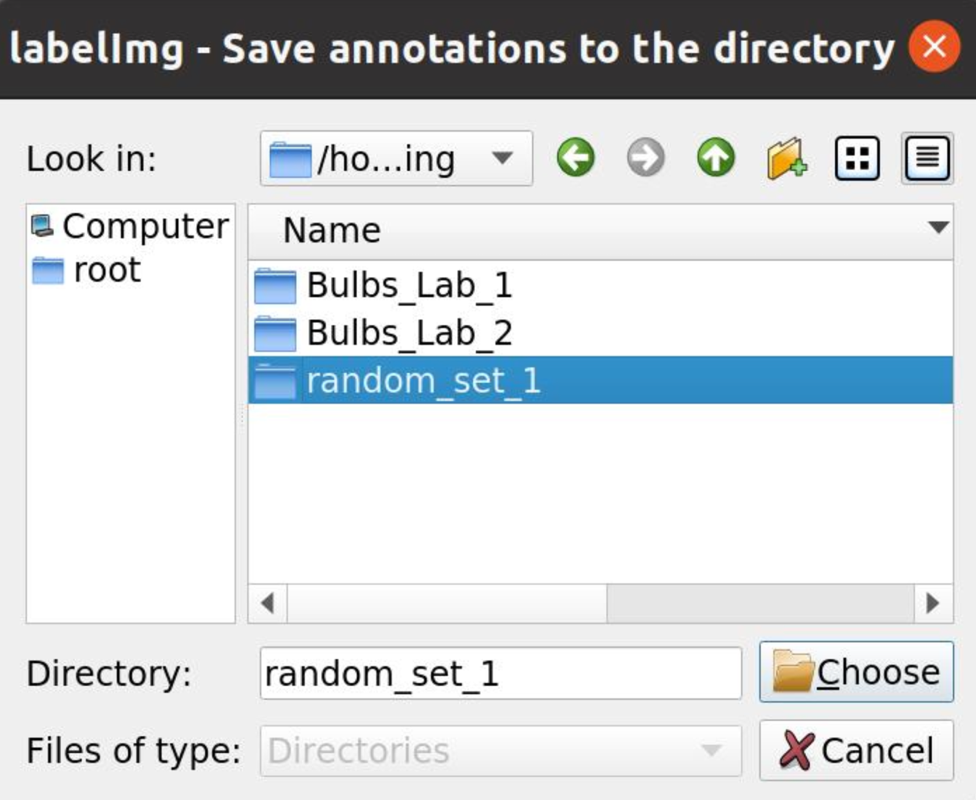This screenshot has height=800, width=976.
Task: Click the Name column header
Action: coord(332,230)
